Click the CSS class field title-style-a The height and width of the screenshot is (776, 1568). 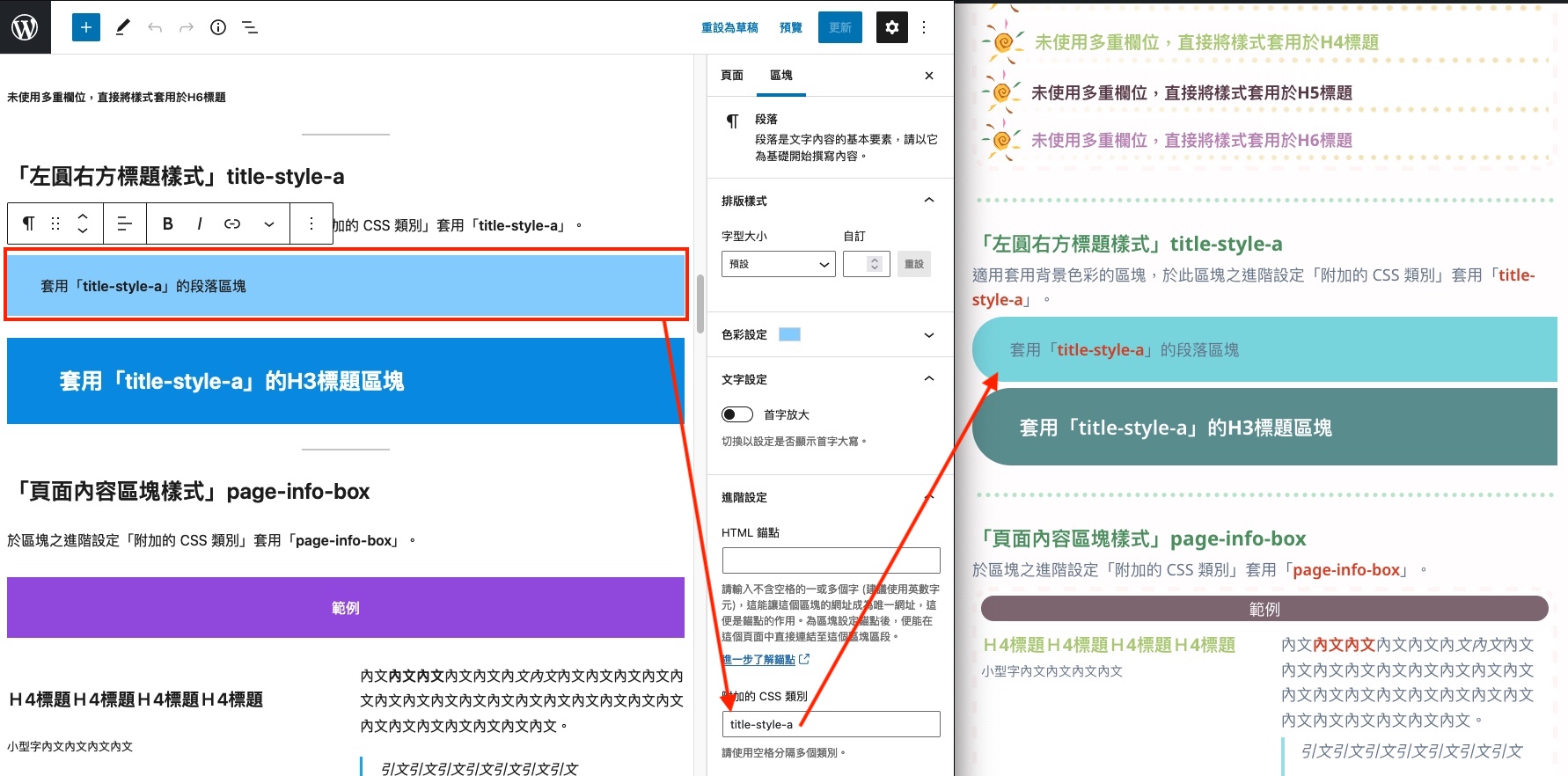(x=831, y=724)
